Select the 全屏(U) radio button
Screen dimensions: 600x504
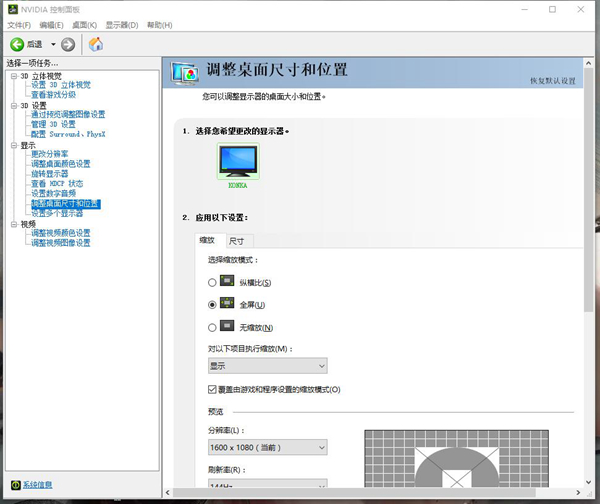pyautogui.click(x=212, y=305)
